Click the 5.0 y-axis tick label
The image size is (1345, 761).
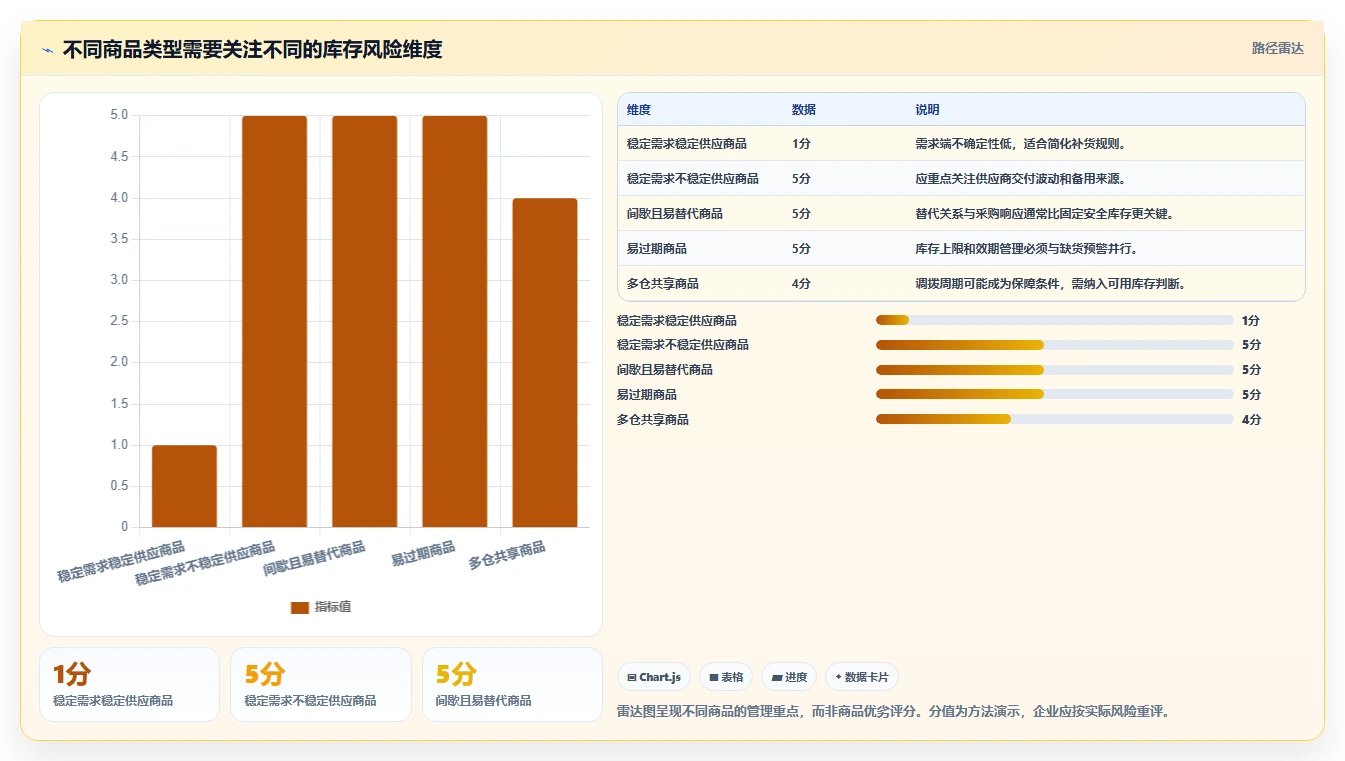click(119, 115)
